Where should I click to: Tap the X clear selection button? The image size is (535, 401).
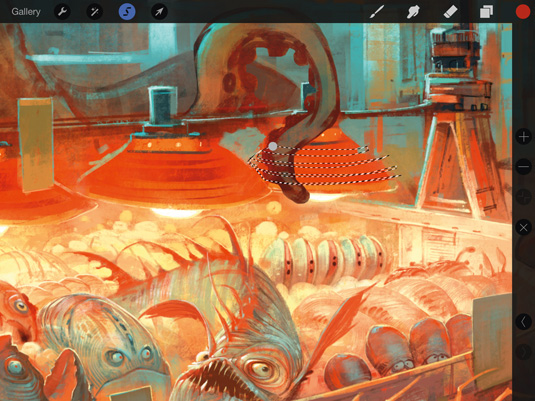tap(523, 228)
